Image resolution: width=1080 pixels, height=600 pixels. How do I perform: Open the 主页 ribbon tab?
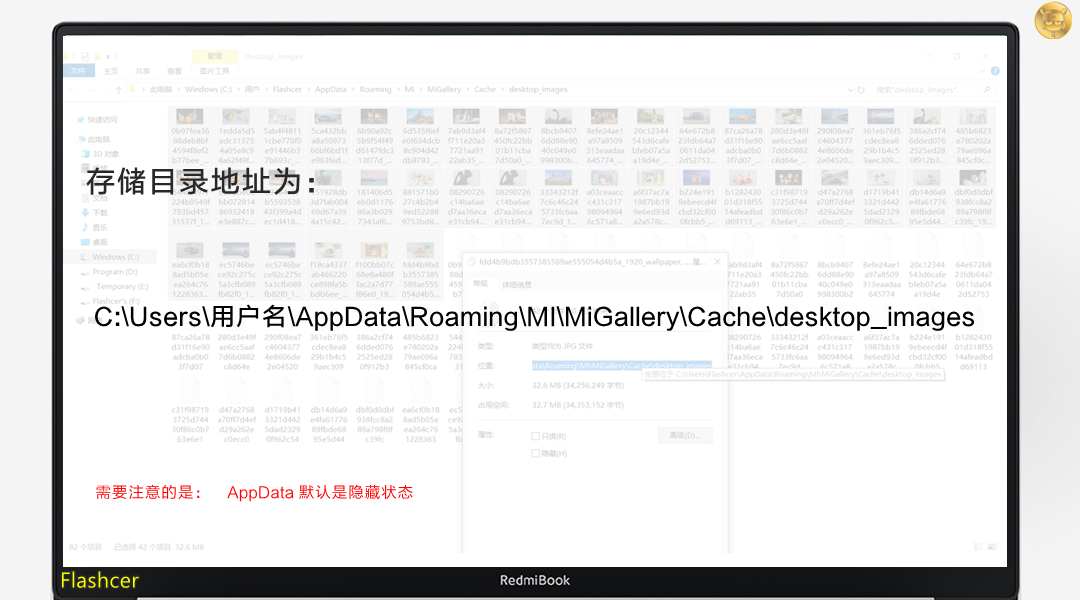coord(110,71)
